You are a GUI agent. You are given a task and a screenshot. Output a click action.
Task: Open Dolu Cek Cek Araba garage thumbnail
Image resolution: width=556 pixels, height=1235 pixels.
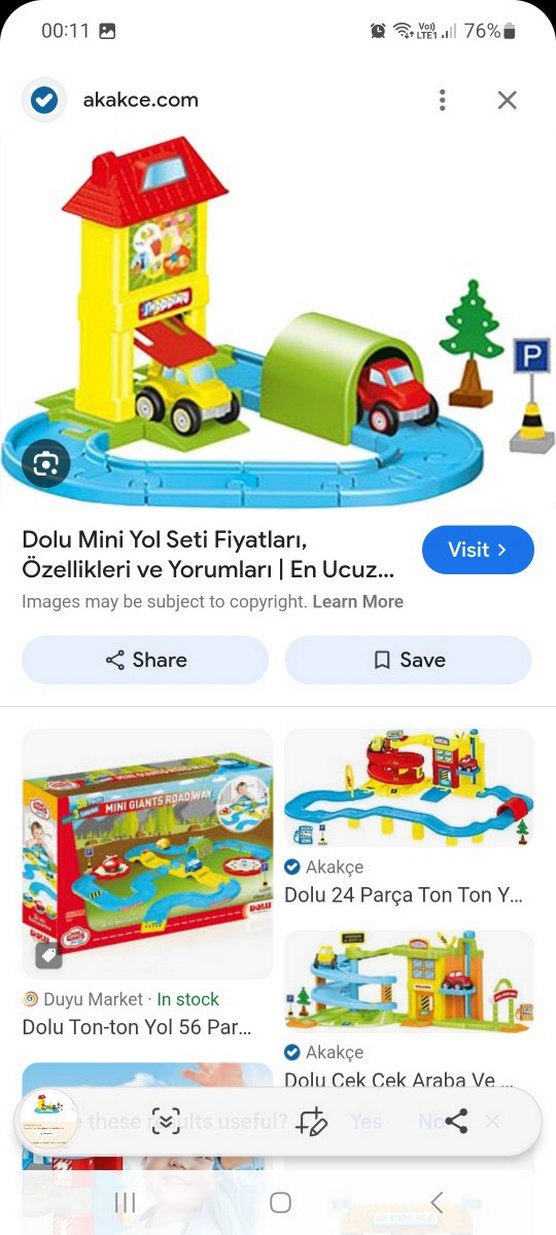[409, 982]
